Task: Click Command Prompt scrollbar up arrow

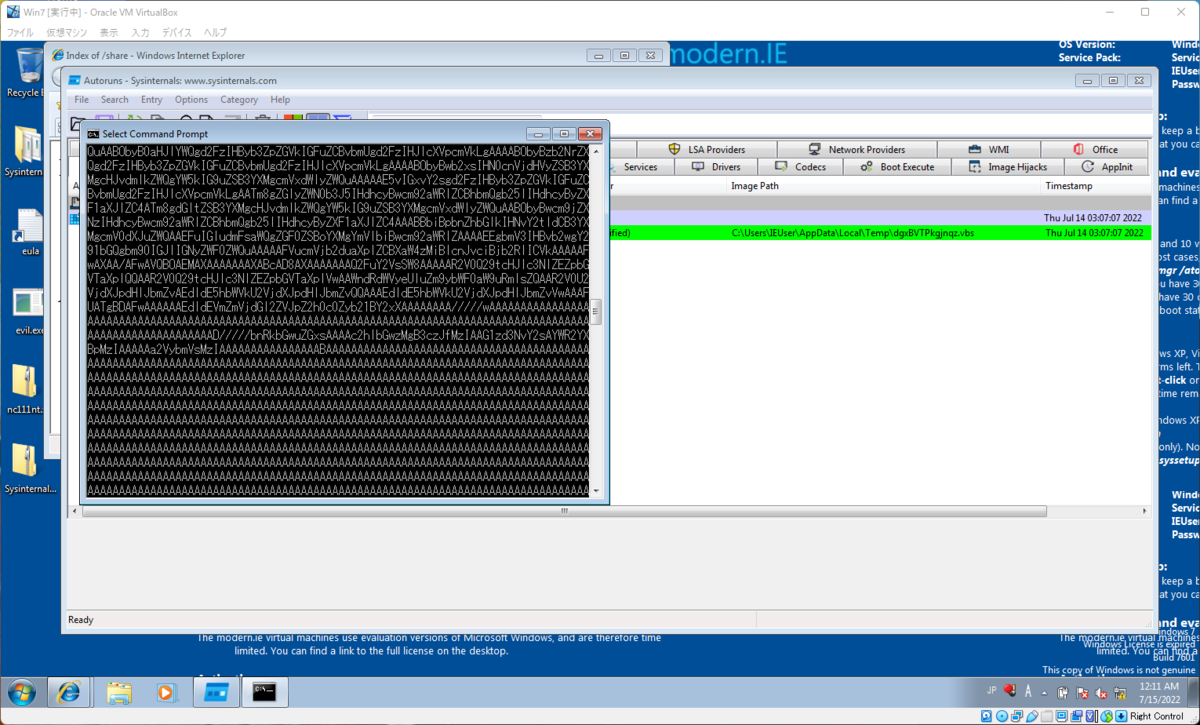Action: point(597,150)
